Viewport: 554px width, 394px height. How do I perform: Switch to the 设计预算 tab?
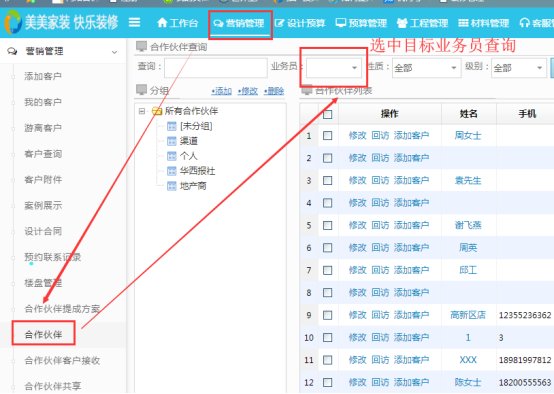click(300, 23)
